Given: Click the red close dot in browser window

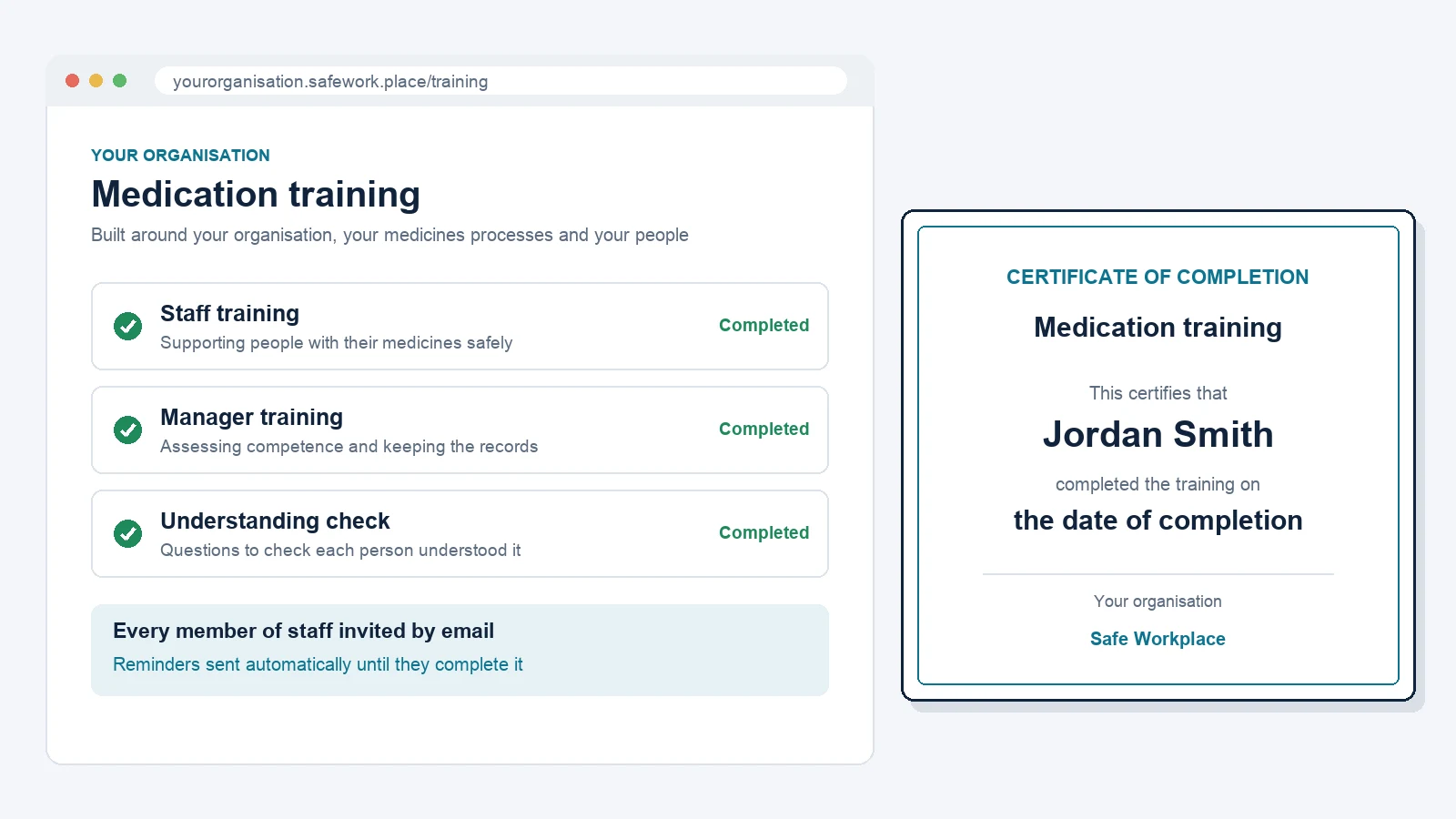Looking at the screenshot, I should click(x=73, y=81).
